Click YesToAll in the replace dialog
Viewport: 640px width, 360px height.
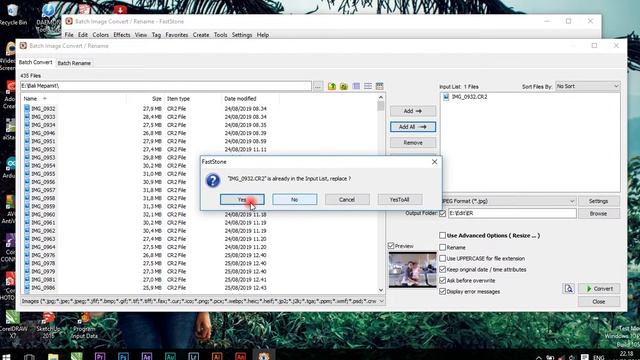399,200
